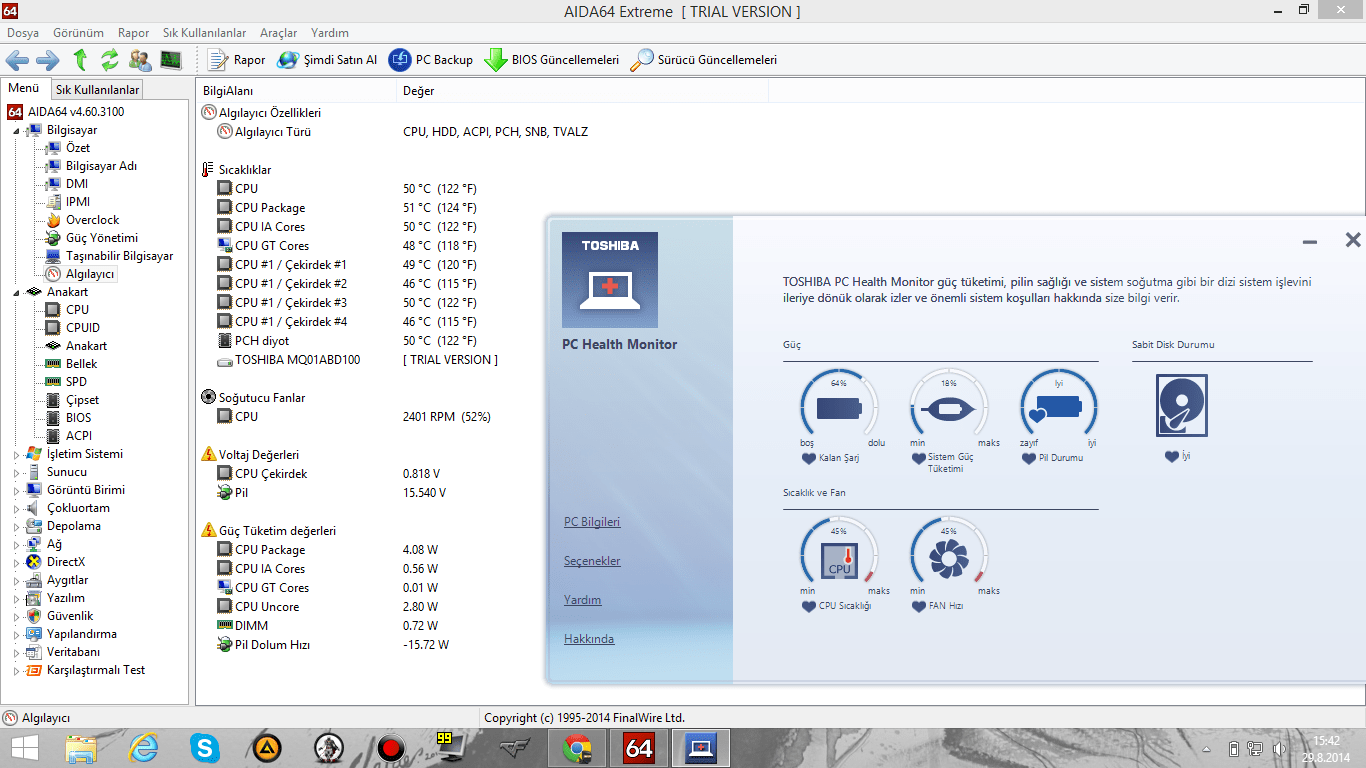Open the Dosya menu

(23, 33)
